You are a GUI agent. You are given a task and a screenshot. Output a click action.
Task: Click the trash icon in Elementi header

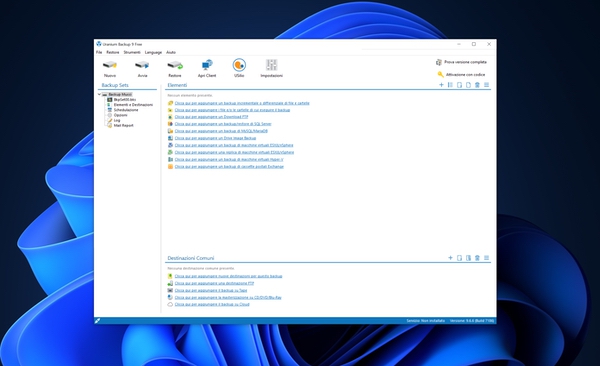point(477,85)
